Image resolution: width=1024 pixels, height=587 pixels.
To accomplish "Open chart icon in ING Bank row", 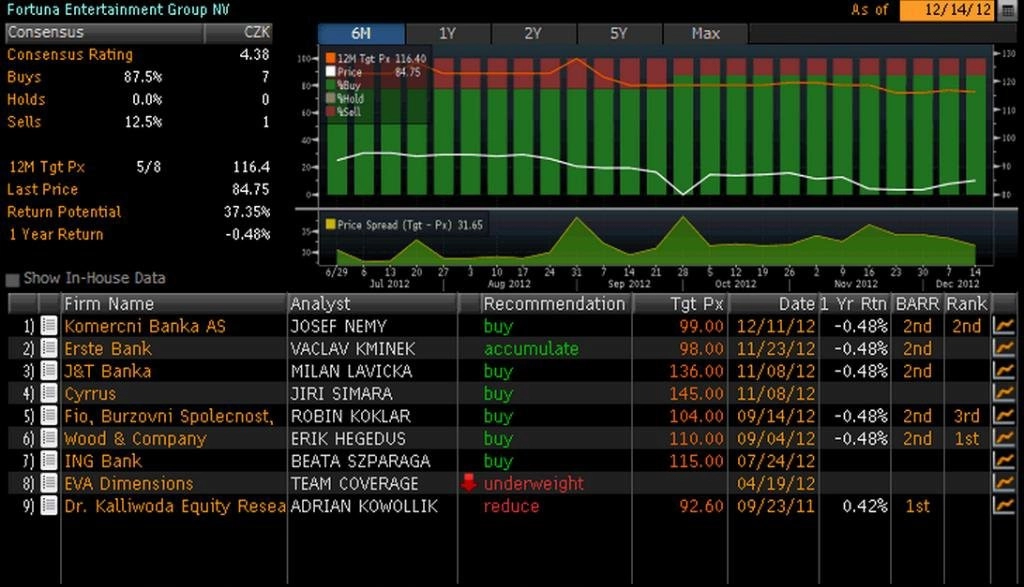I will point(1003,461).
